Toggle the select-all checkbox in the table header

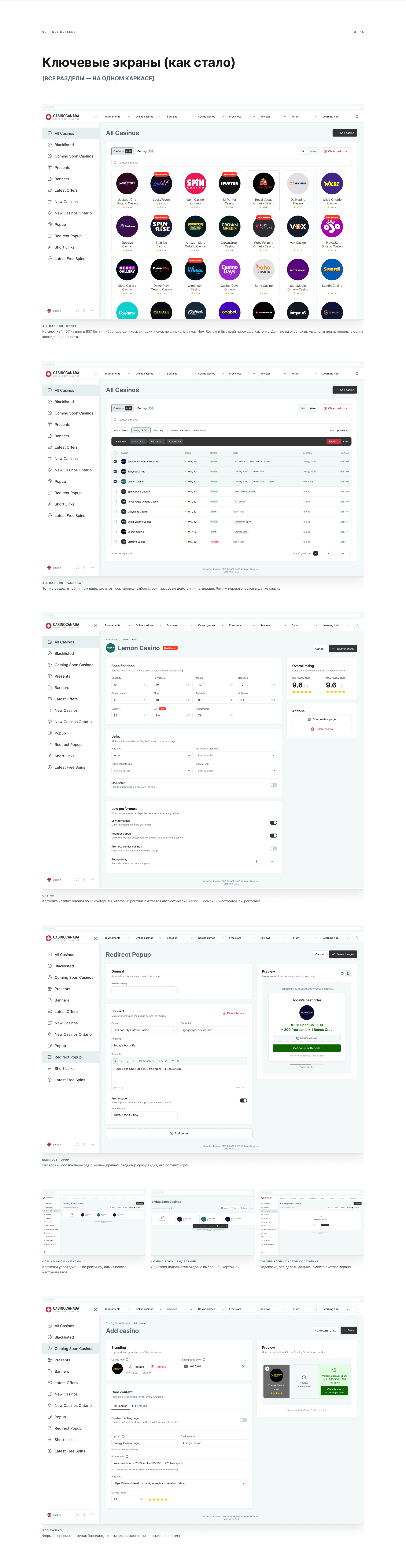115,453
